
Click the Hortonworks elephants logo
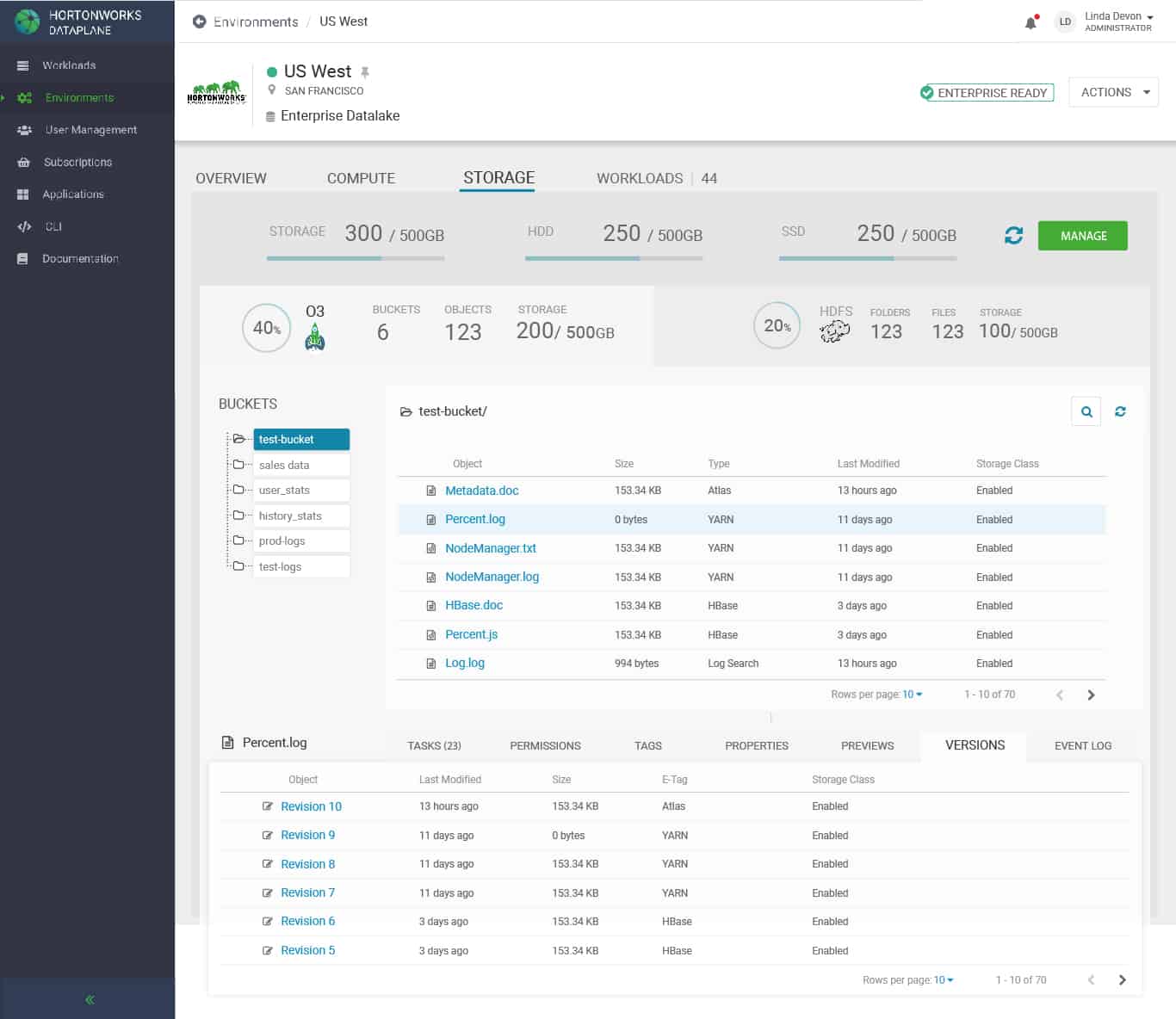pos(216,92)
